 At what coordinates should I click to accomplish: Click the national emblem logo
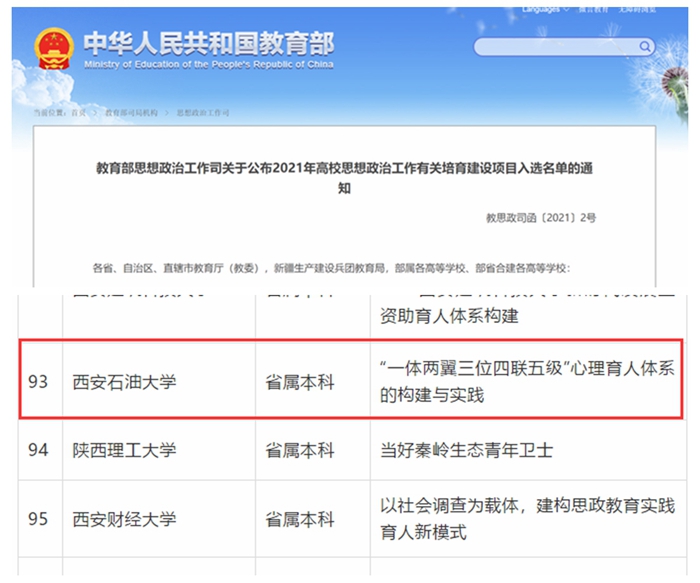click(52, 47)
